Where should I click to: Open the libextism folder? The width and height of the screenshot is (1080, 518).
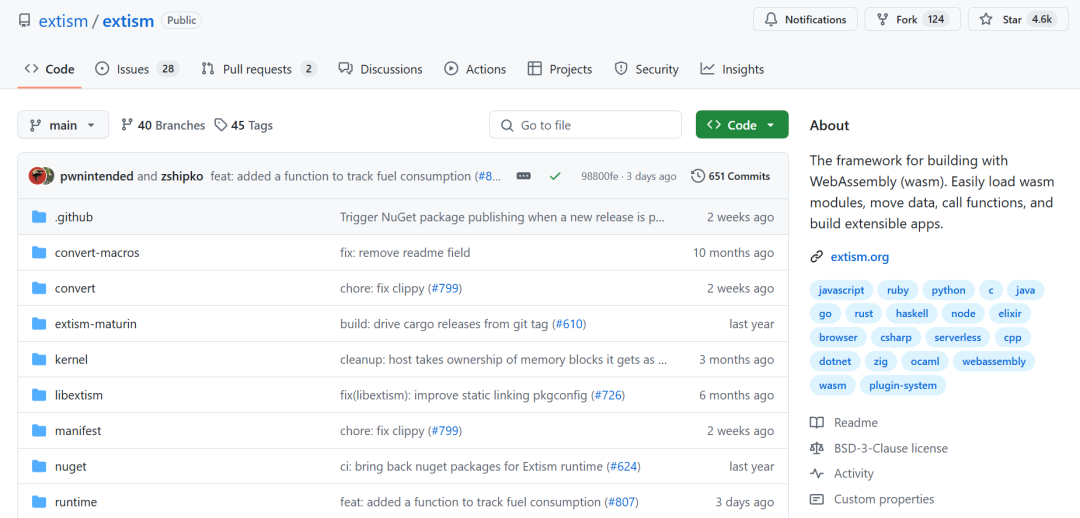[79, 395]
